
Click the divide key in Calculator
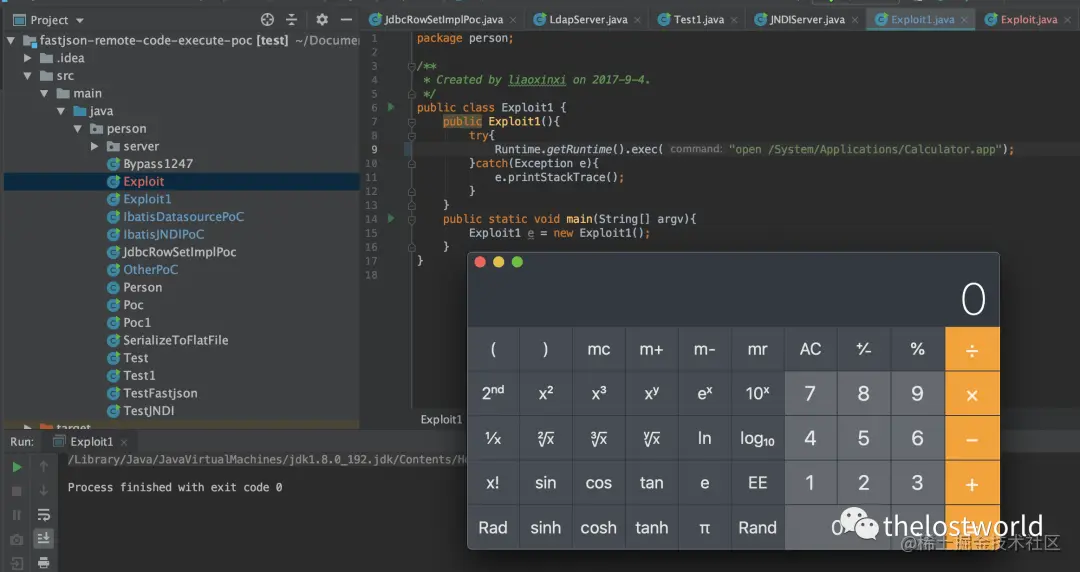point(972,349)
